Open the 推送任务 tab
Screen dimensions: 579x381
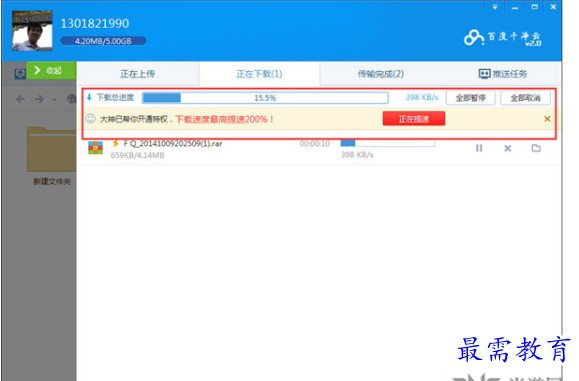coord(503,74)
